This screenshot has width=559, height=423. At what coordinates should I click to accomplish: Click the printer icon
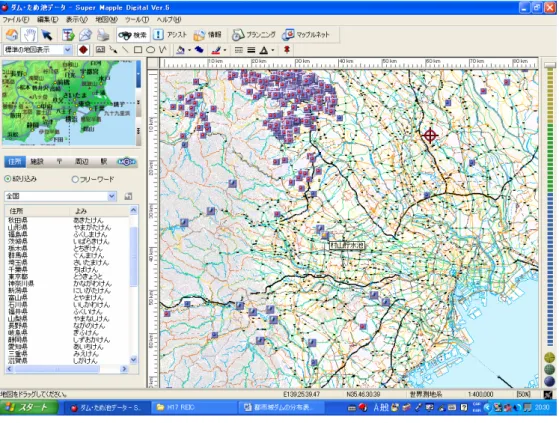pyautogui.click(x=103, y=35)
